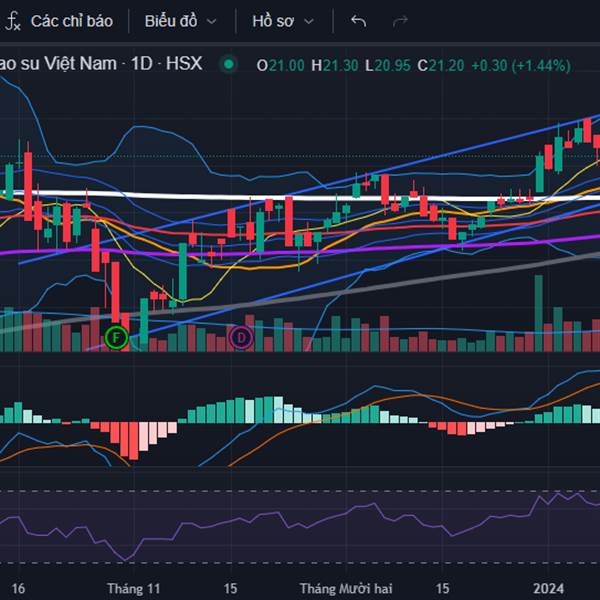Click the purple D dividend marker
Screen dimensions: 600x600
(241, 338)
